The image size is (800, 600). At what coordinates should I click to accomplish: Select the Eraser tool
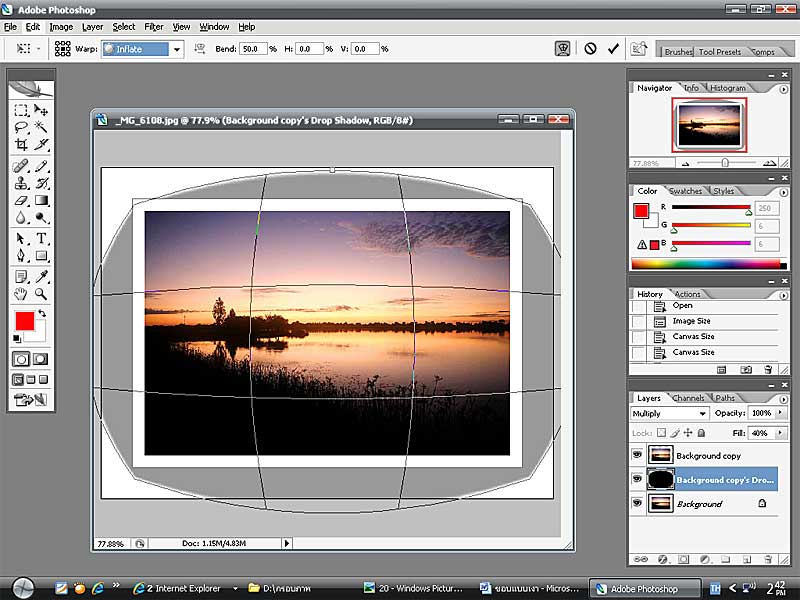[x=21, y=201]
